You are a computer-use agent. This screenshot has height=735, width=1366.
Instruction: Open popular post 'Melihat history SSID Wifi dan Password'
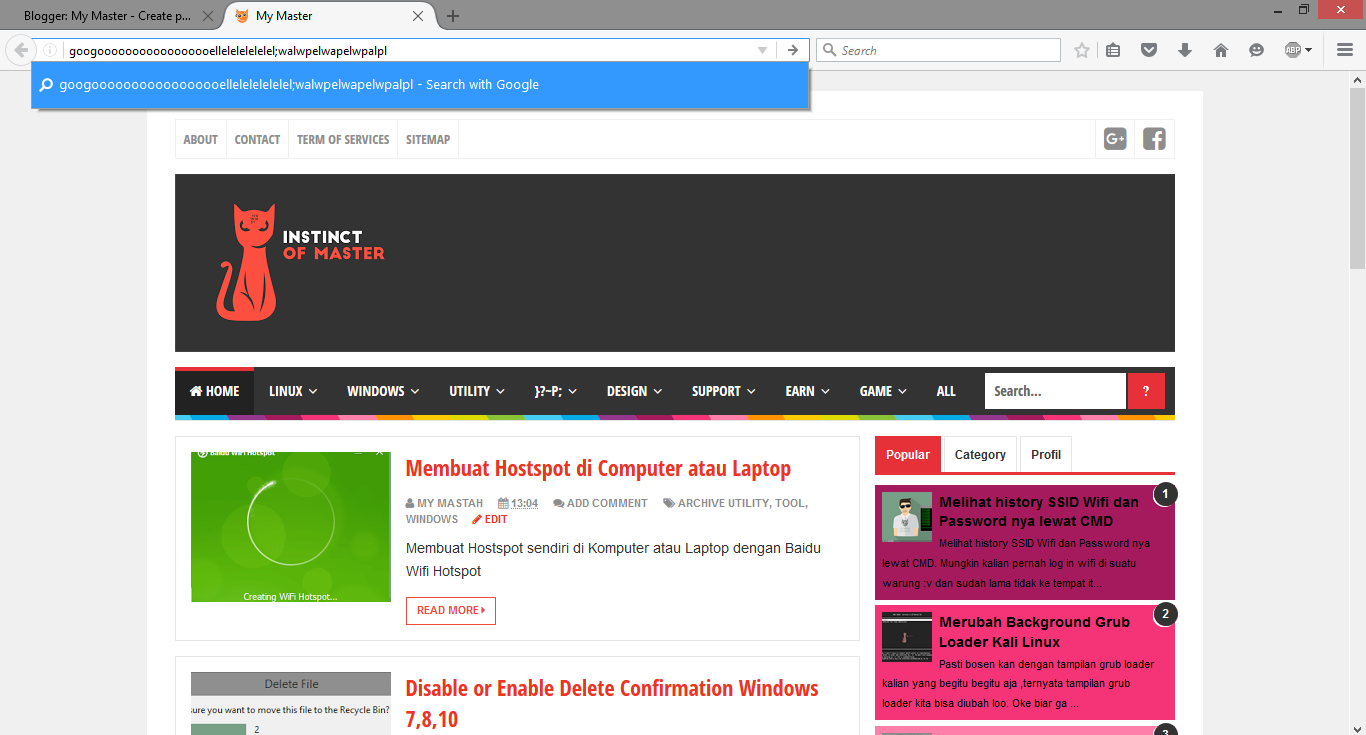(x=1039, y=511)
